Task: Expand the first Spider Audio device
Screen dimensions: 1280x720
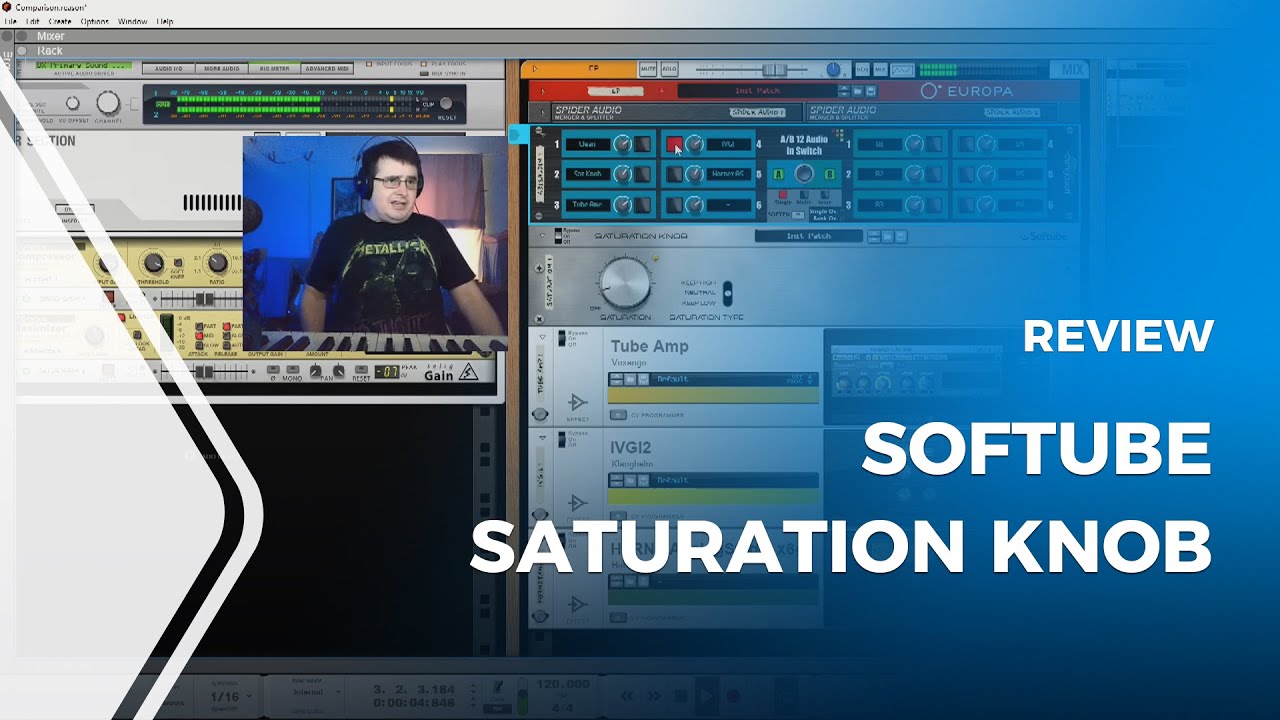Action: pyautogui.click(x=541, y=112)
